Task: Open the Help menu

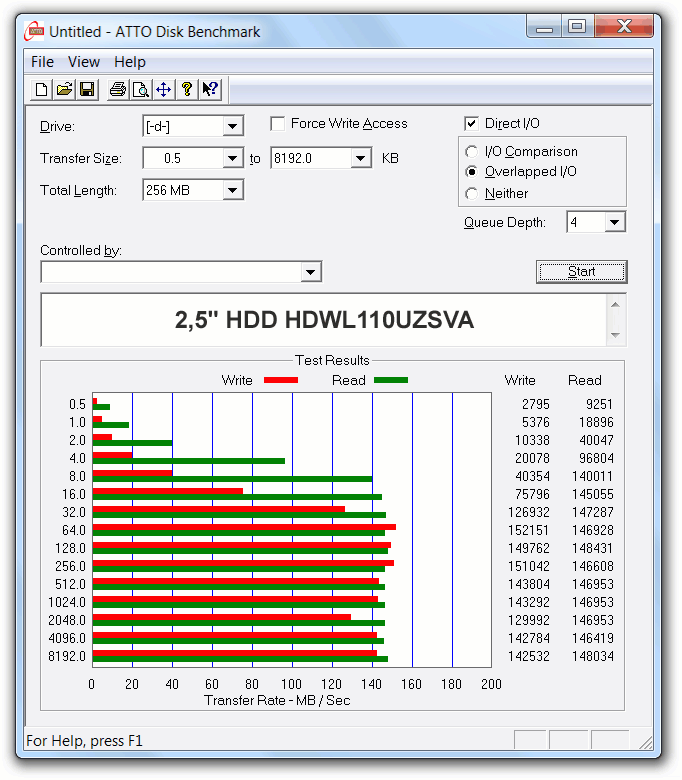Action: [130, 62]
